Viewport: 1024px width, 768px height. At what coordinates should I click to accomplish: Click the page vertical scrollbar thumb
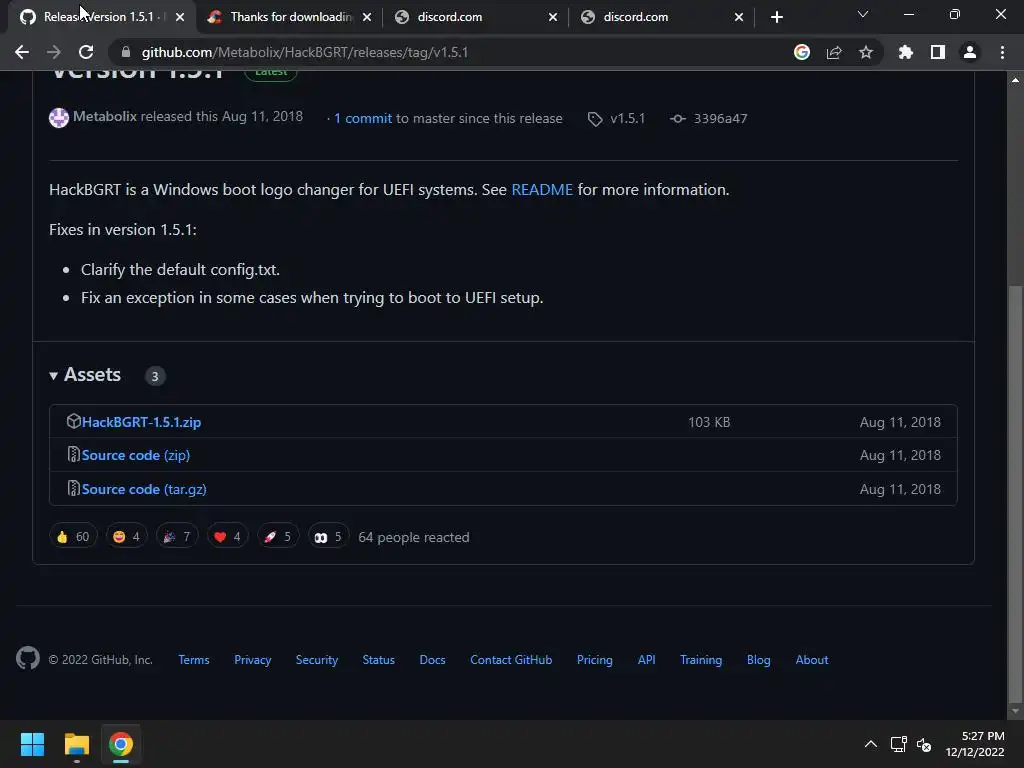(x=1015, y=492)
